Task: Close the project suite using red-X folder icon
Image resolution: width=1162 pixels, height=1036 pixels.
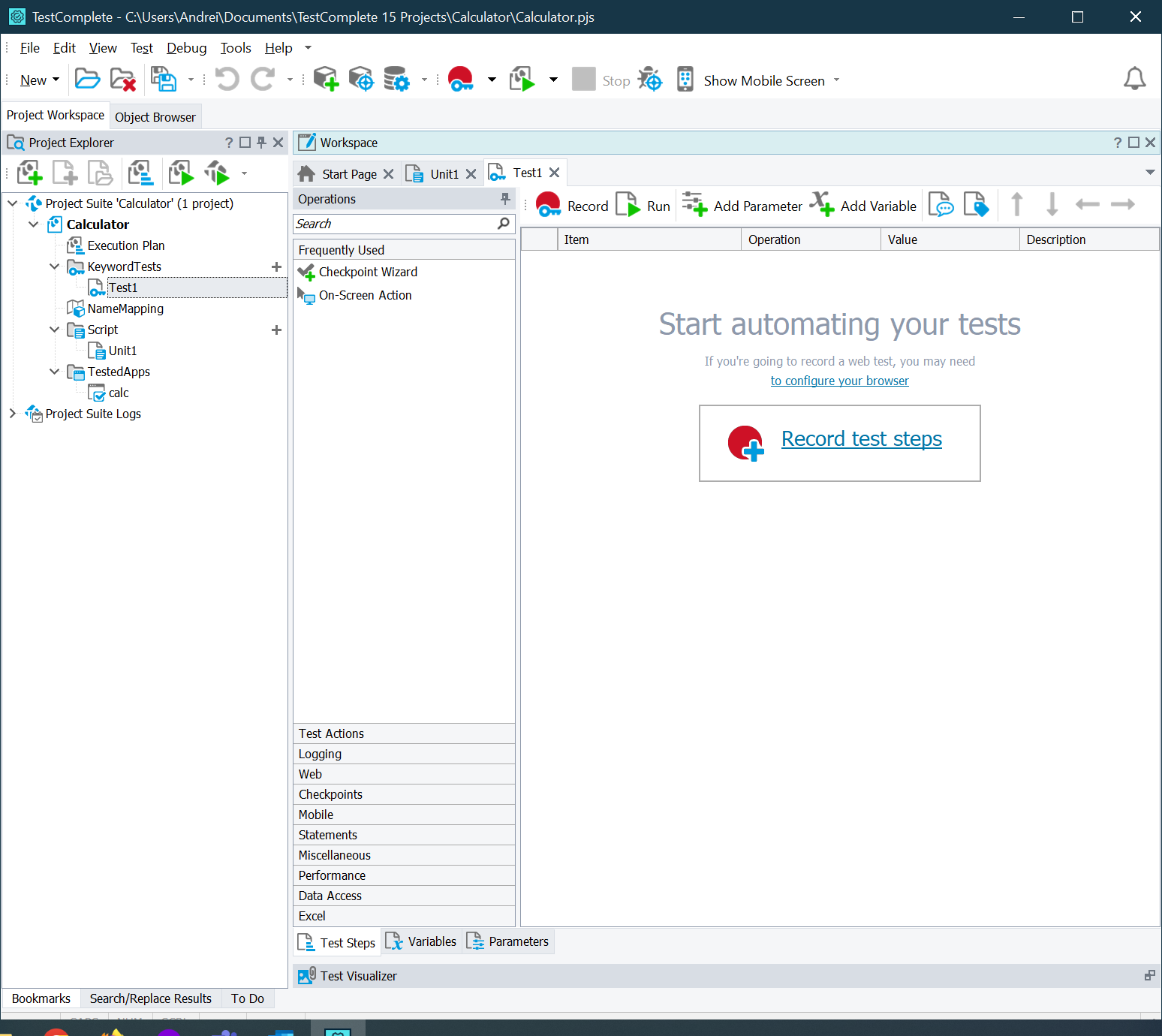Action: click(x=122, y=79)
